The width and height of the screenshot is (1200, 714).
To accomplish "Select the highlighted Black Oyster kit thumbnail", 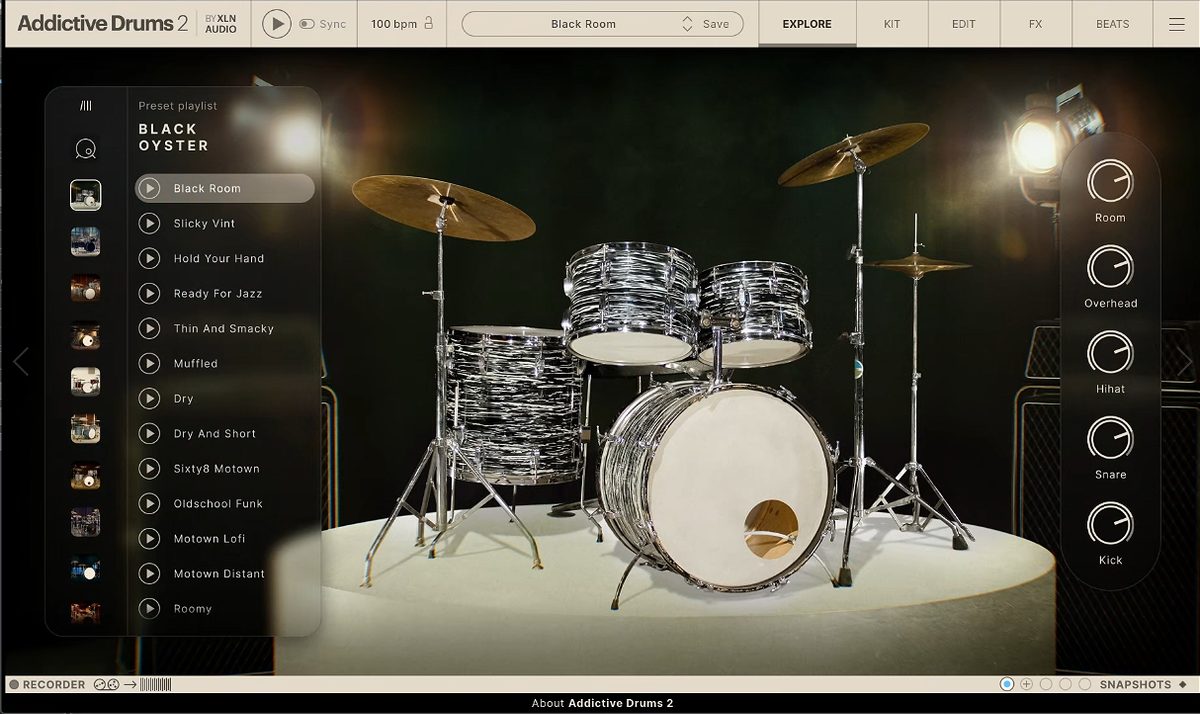I will [x=86, y=195].
